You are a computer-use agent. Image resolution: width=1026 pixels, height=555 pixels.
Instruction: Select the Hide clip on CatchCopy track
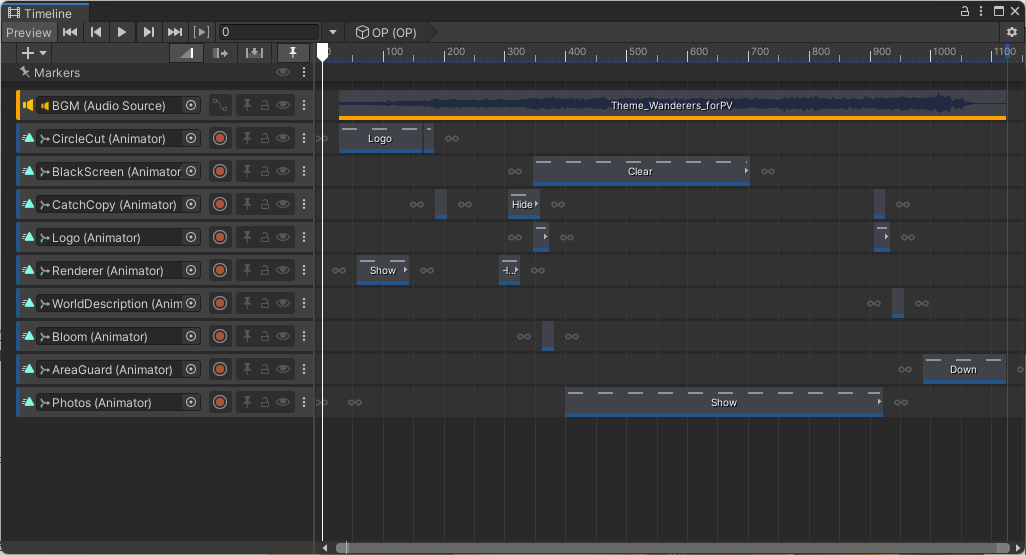point(524,204)
